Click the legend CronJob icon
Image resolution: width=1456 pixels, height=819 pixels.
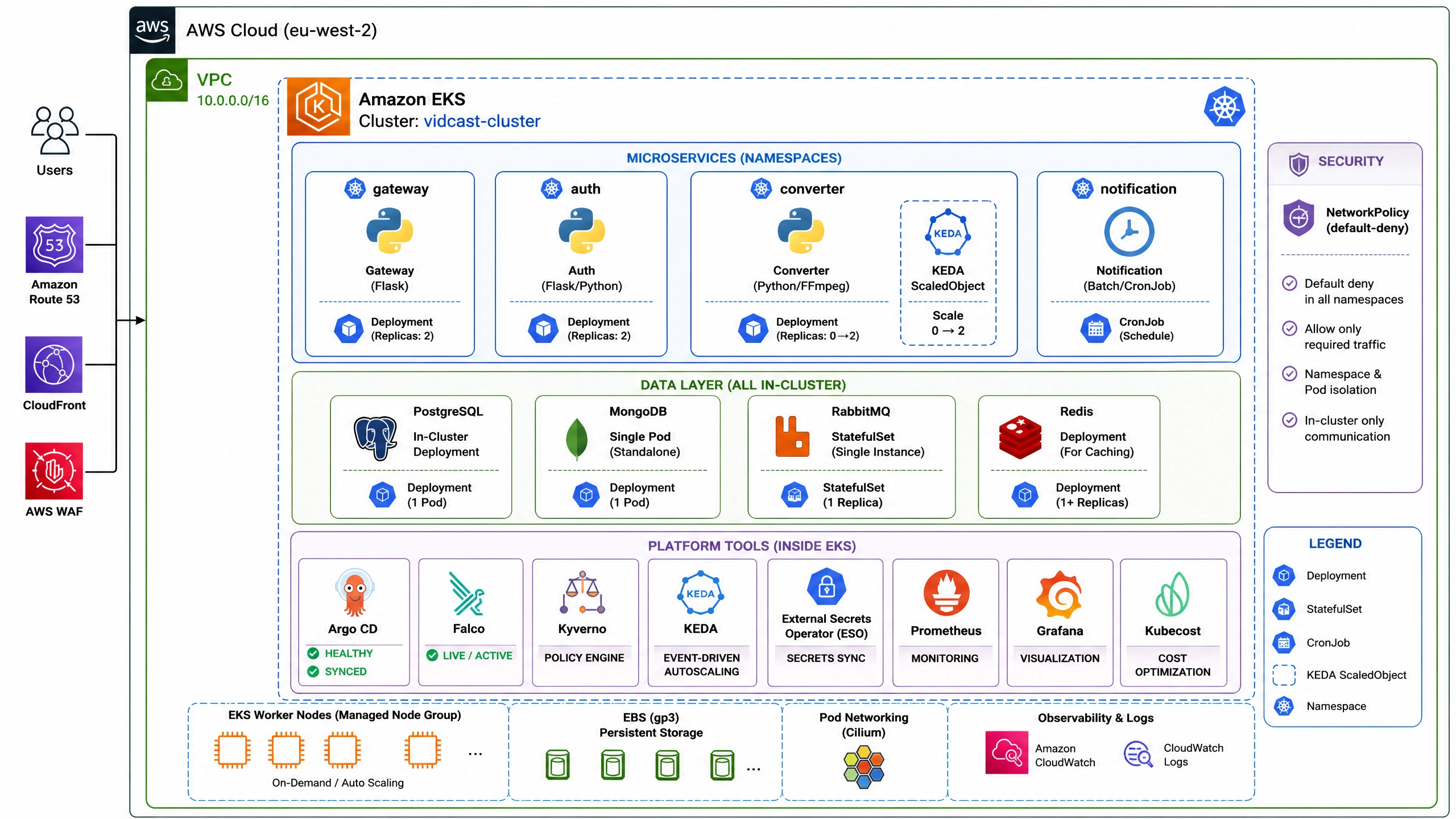coord(1284,643)
